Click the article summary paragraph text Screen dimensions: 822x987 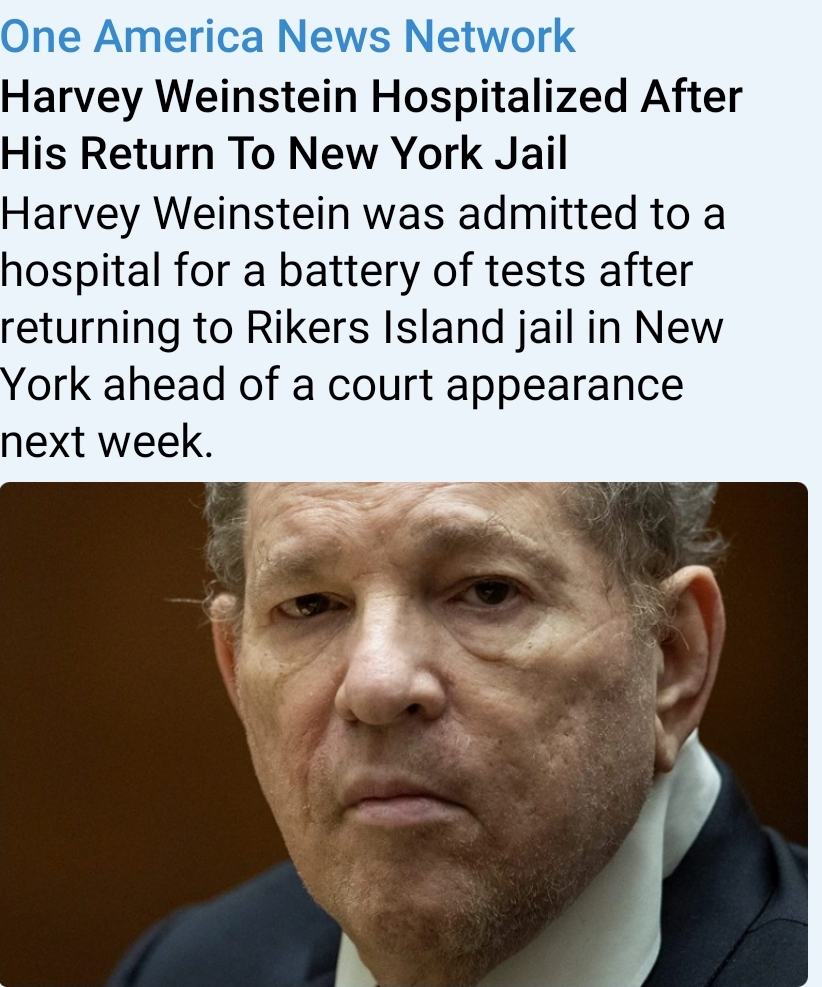363,327
